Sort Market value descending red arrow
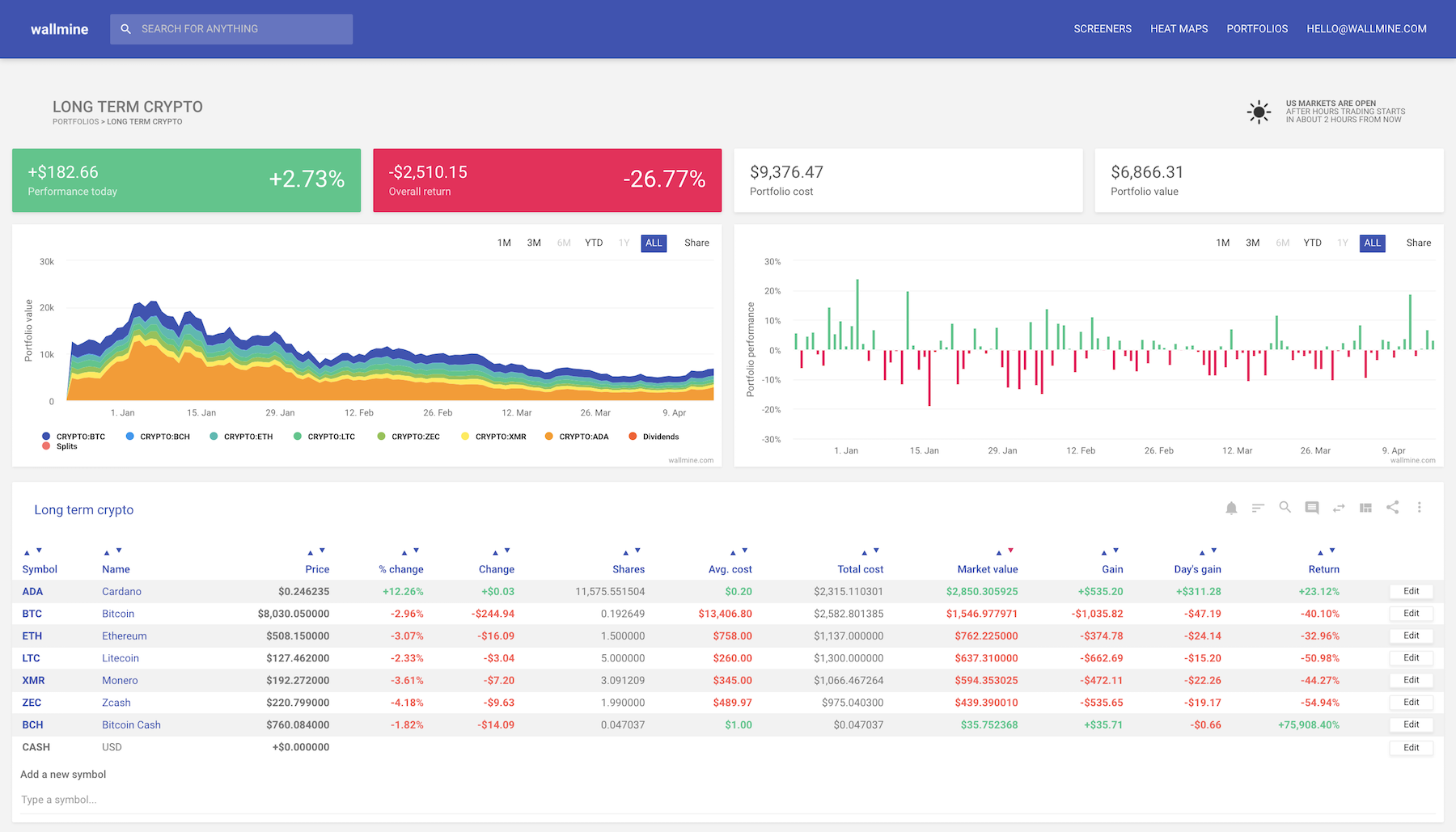Image resolution: width=1456 pixels, height=832 pixels. [x=1010, y=551]
